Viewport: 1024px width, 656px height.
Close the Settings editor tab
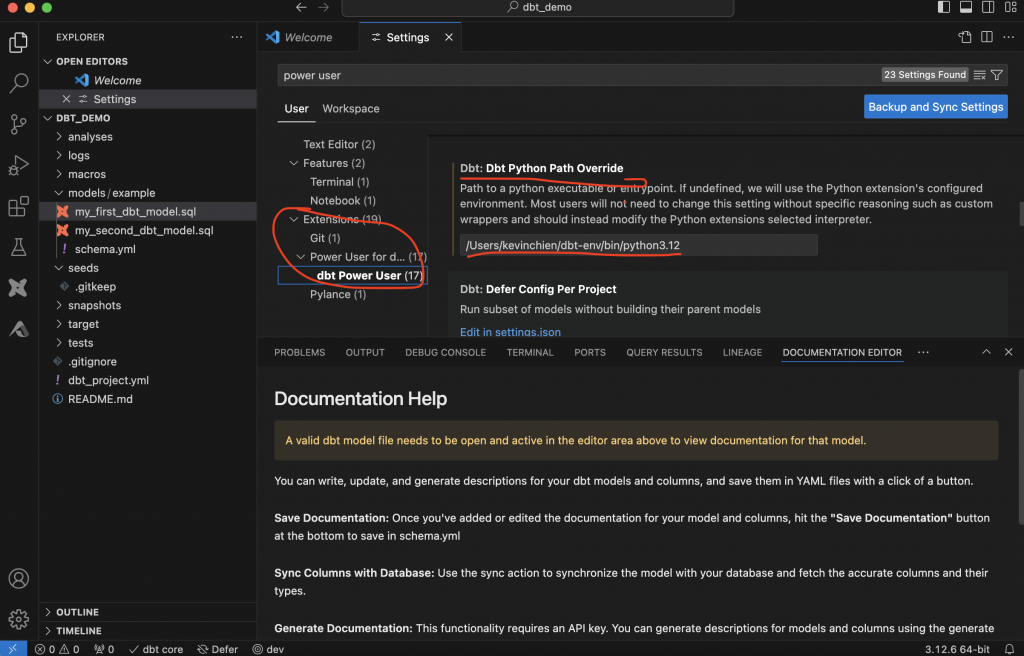click(449, 37)
